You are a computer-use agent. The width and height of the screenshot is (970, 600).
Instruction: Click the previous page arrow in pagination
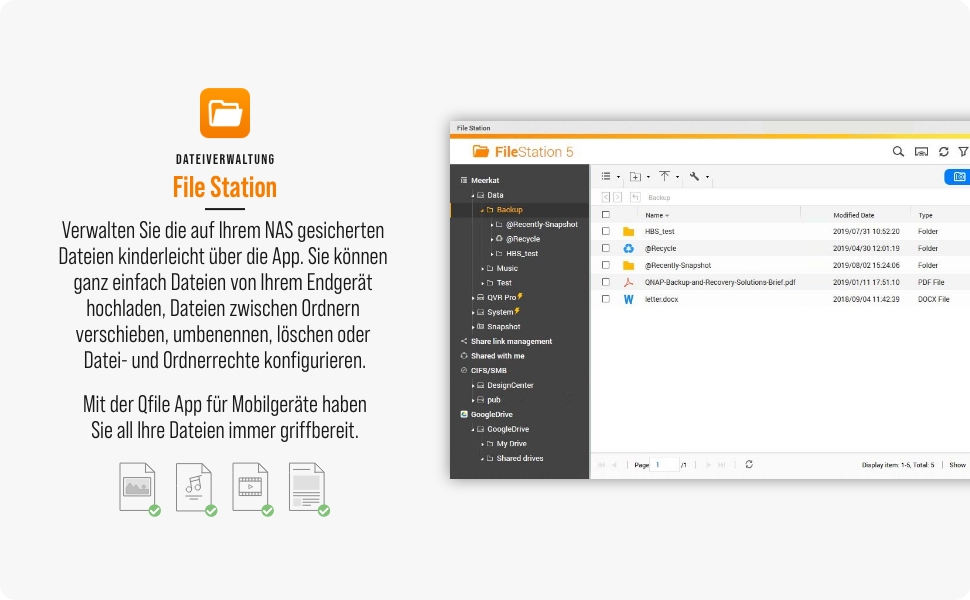pos(614,465)
